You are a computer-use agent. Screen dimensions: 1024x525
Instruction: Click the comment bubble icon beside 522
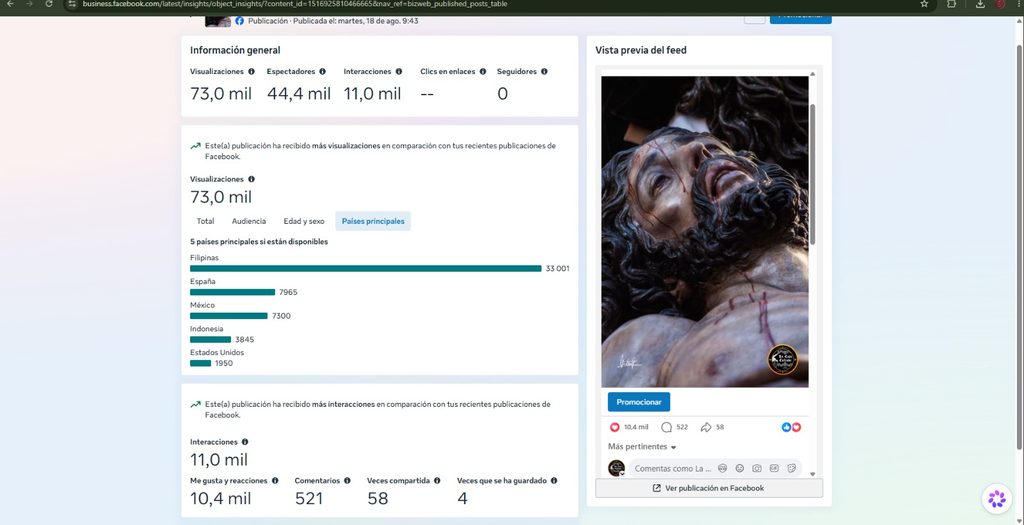[x=666, y=427]
